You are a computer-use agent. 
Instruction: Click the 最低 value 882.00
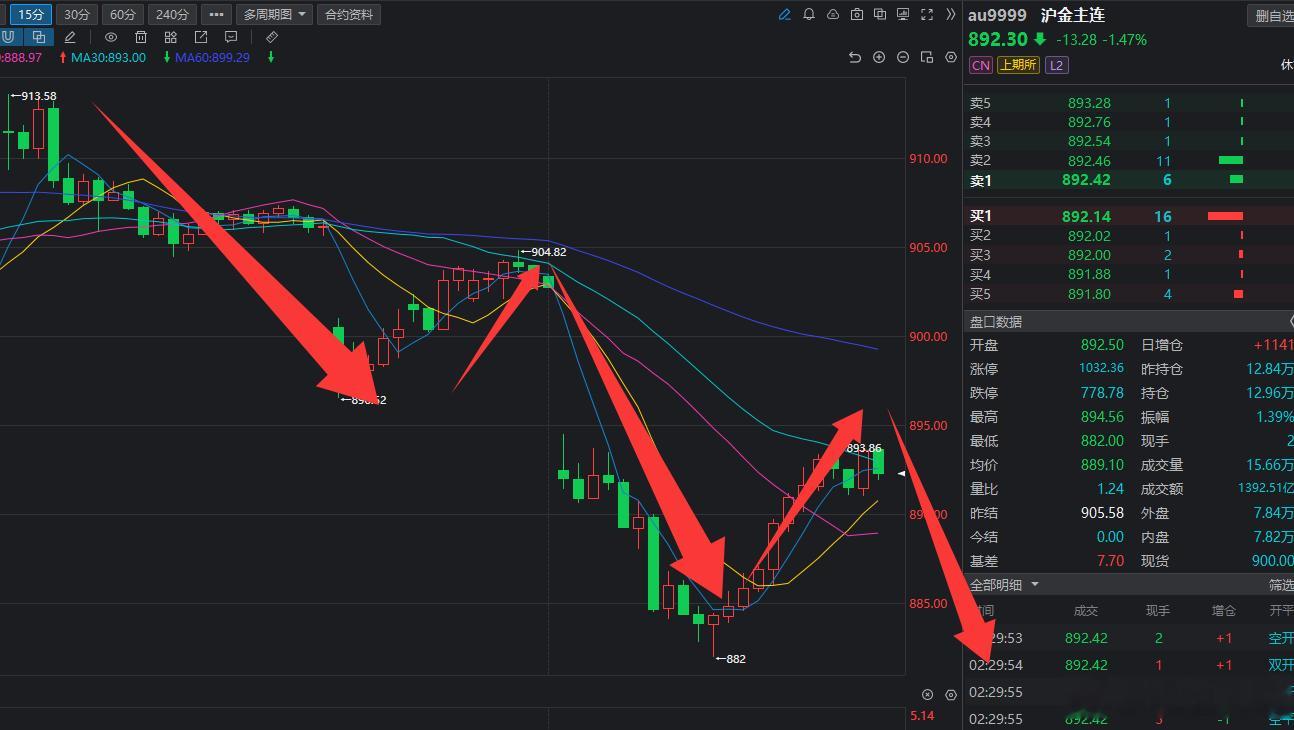[x=1102, y=441]
